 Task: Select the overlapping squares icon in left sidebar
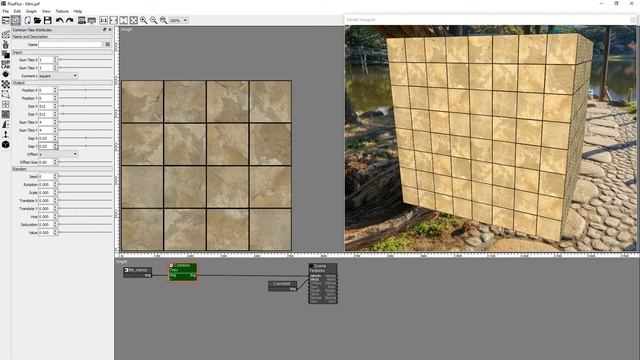(x=6, y=54)
